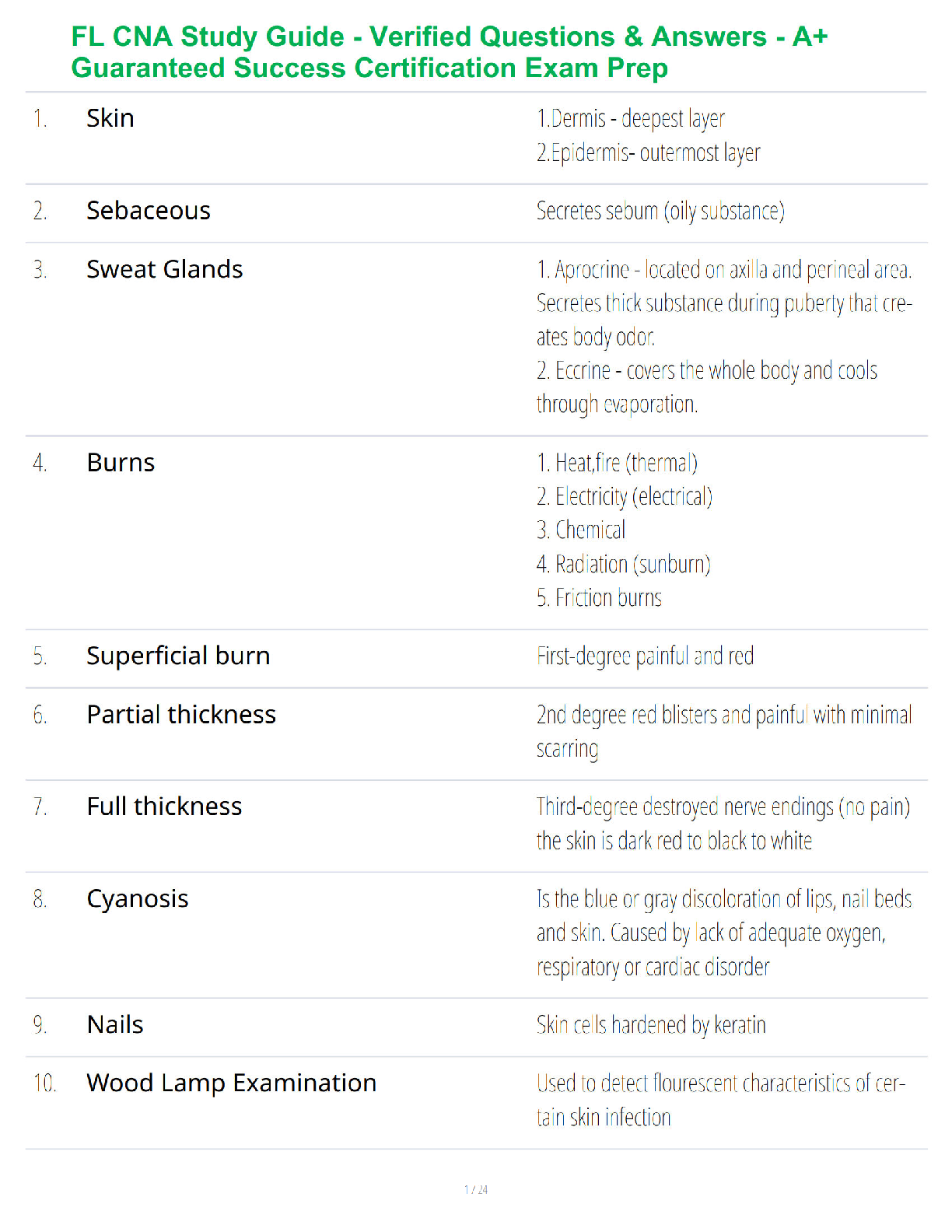This screenshot has height=1232, width=952.
Task: Select the 'Skin cells hardened by keratin' definition
Action: point(651,1025)
